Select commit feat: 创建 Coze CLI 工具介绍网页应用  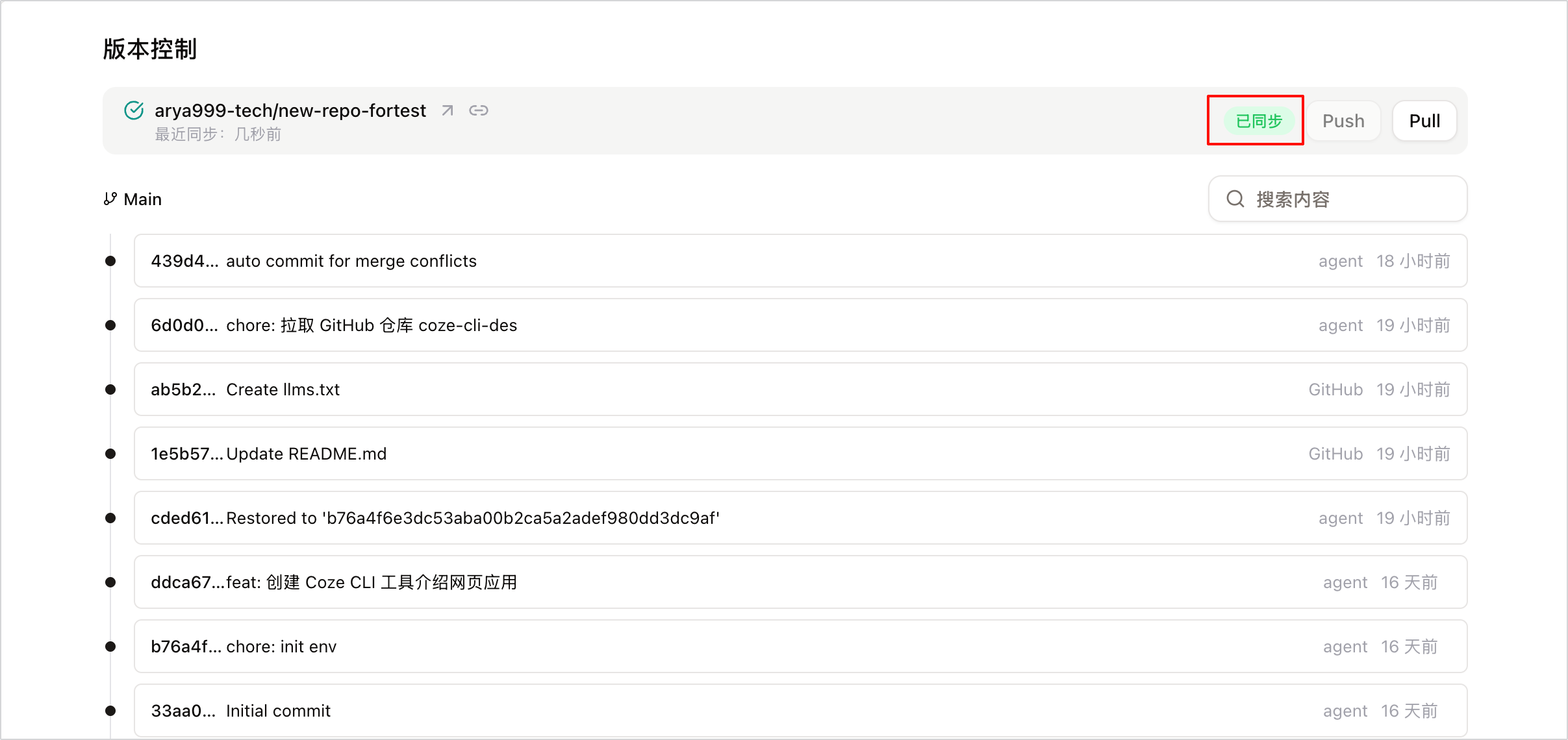(x=800, y=582)
